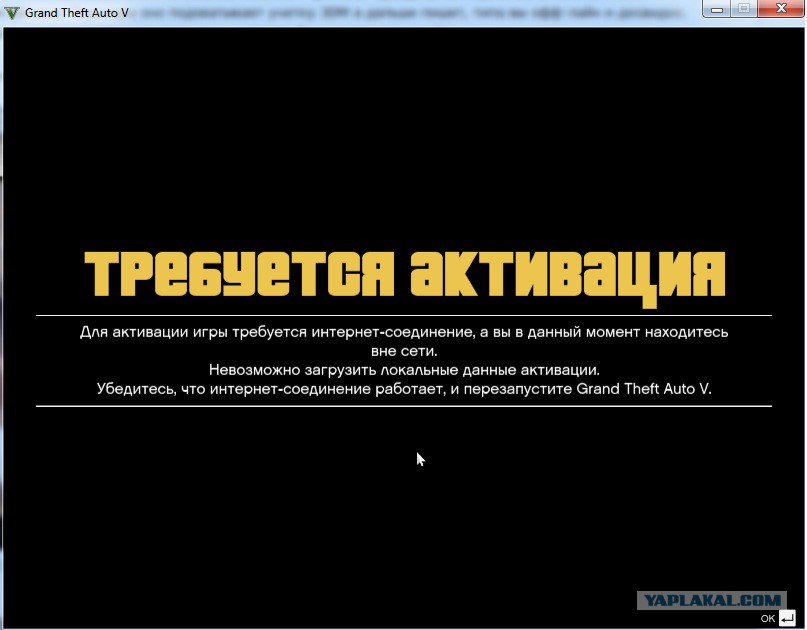The height and width of the screenshot is (630, 807).
Task: Click the line starting "Убедитесь, что интернет-соединение"
Action: (x=404, y=389)
